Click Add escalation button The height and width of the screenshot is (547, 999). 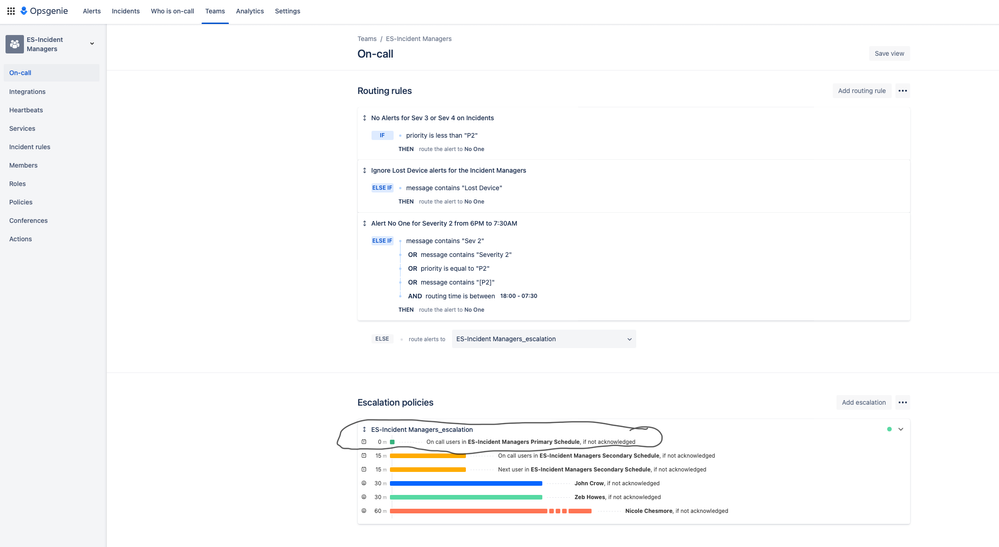click(863, 402)
